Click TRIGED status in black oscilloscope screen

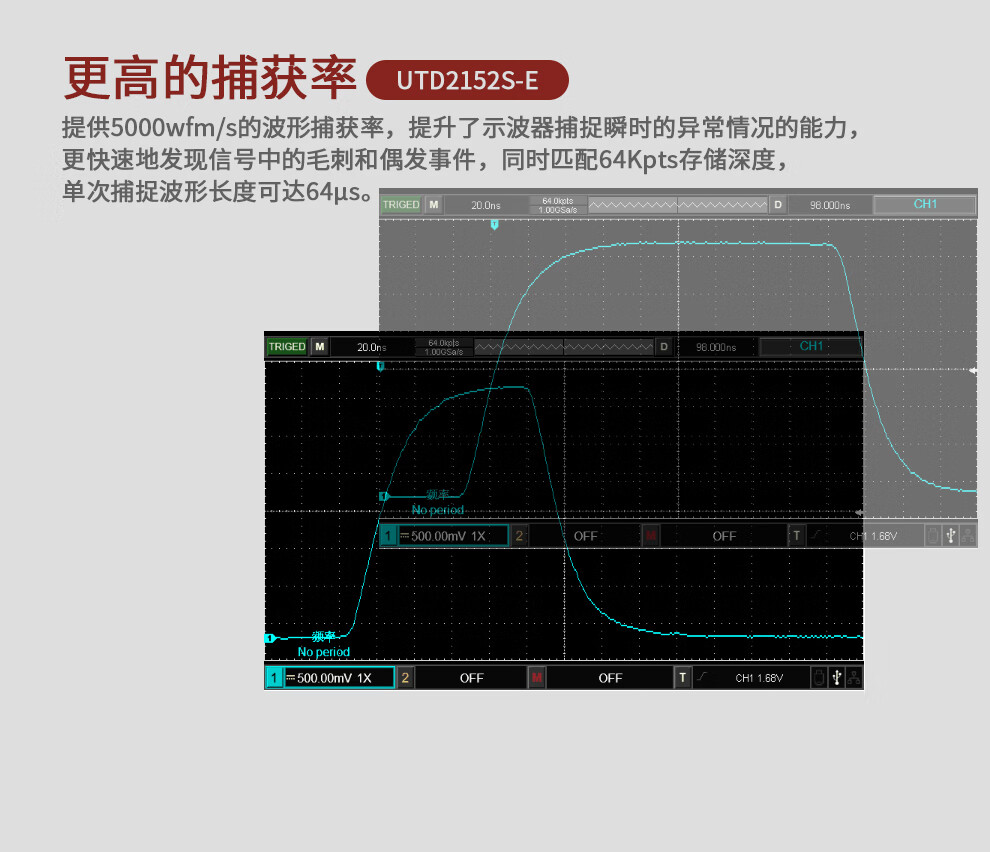(287, 347)
